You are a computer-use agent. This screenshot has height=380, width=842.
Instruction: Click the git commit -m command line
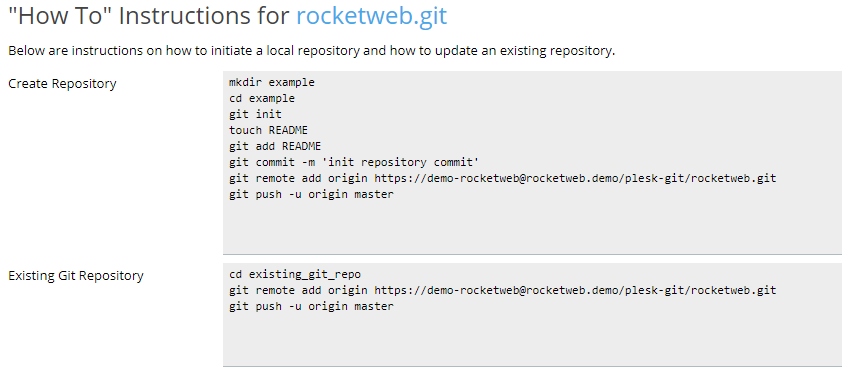(354, 162)
